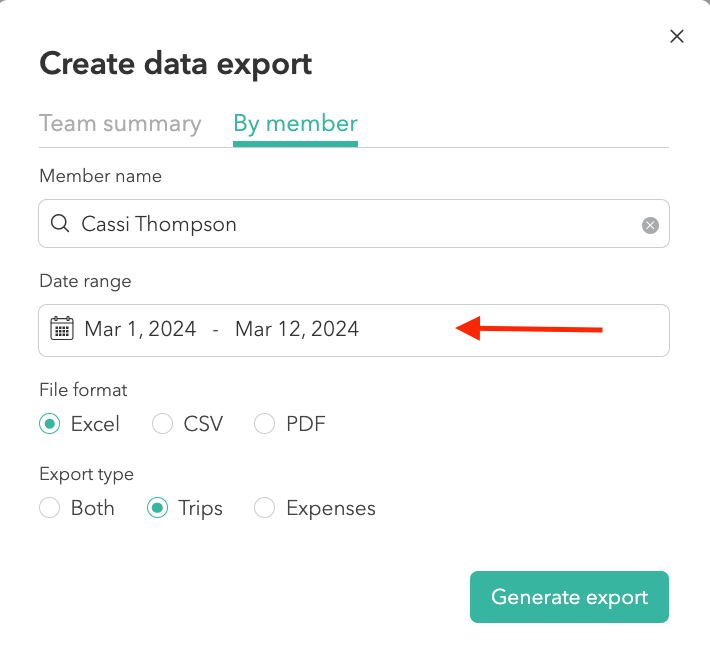This screenshot has width=710, height=656.
Task: Clear the member name with the x icon
Action: 650,225
